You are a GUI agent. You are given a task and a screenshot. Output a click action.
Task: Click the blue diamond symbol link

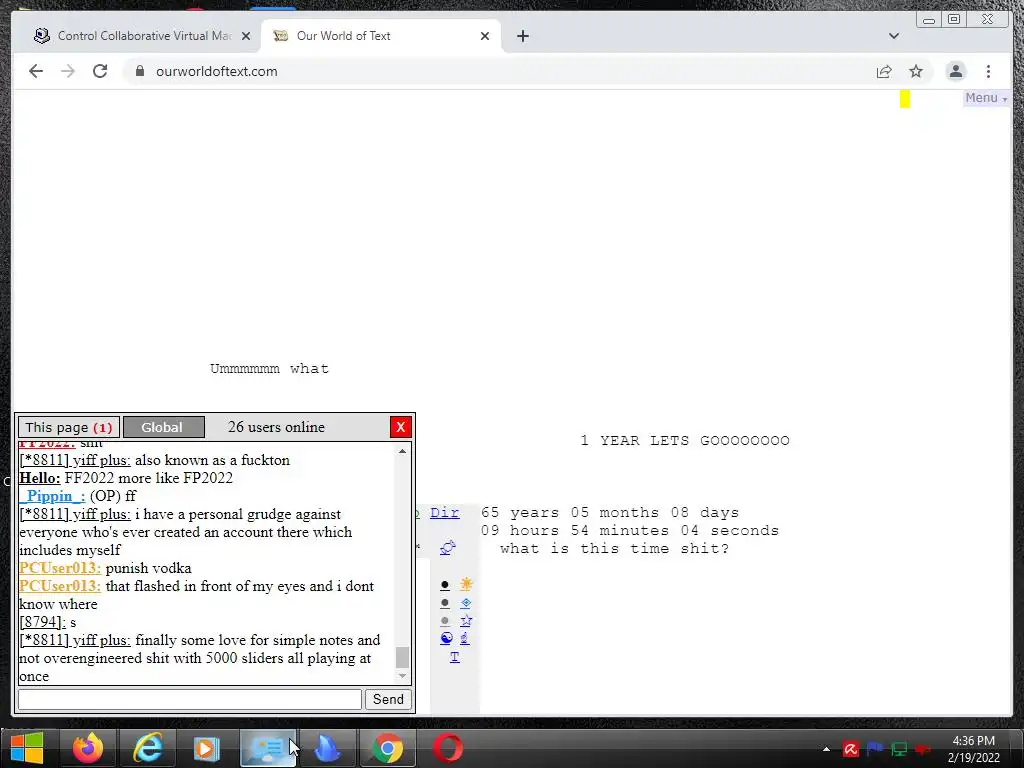(x=466, y=603)
